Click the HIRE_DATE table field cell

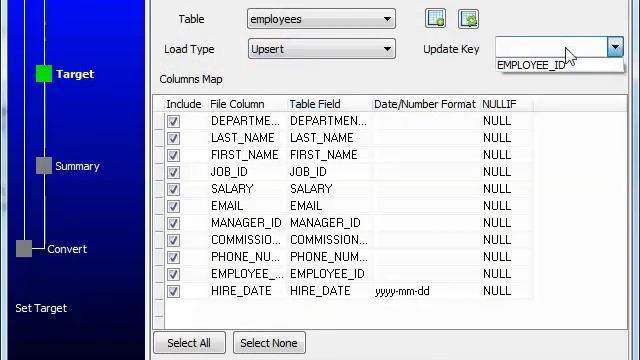pyautogui.click(x=329, y=291)
